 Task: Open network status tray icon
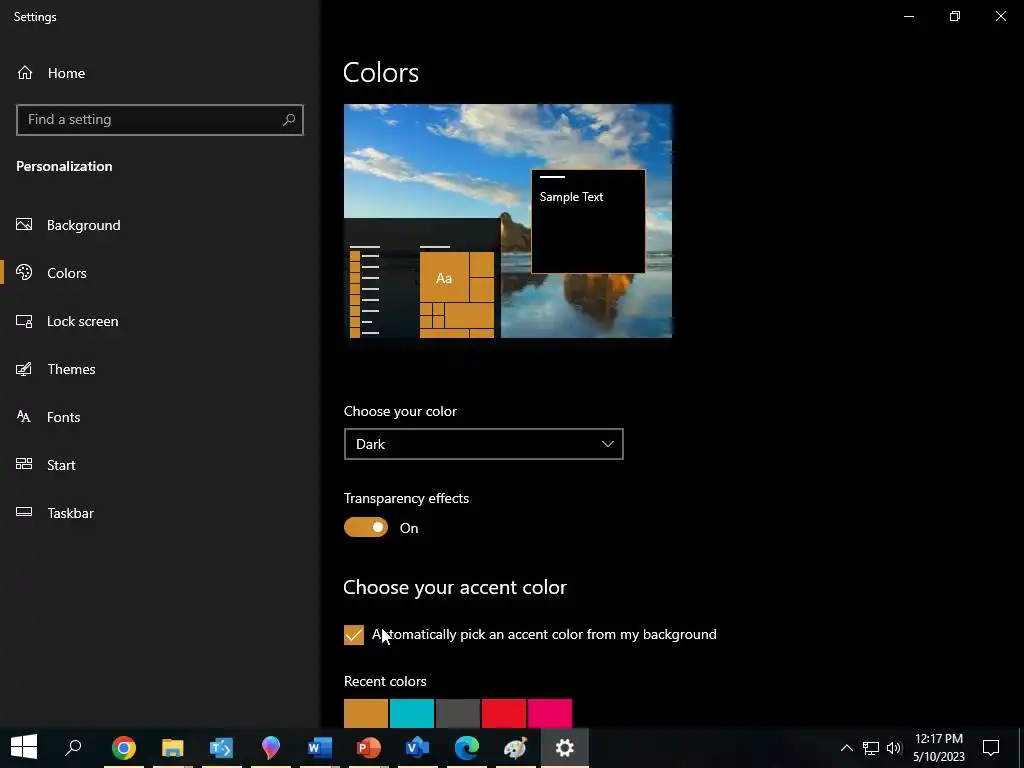pyautogui.click(x=871, y=748)
